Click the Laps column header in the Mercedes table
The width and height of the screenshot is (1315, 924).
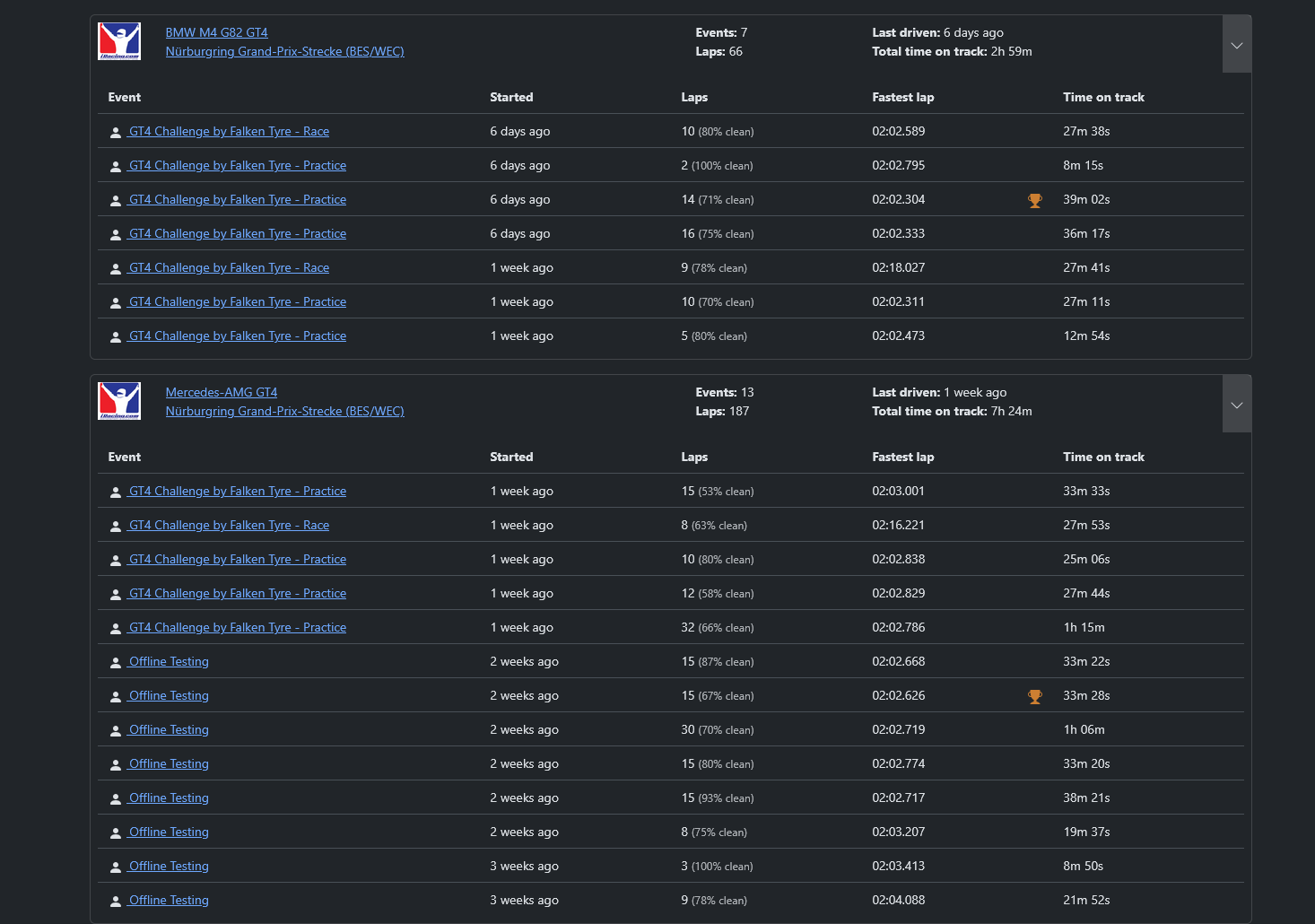pyautogui.click(x=694, y=457)
